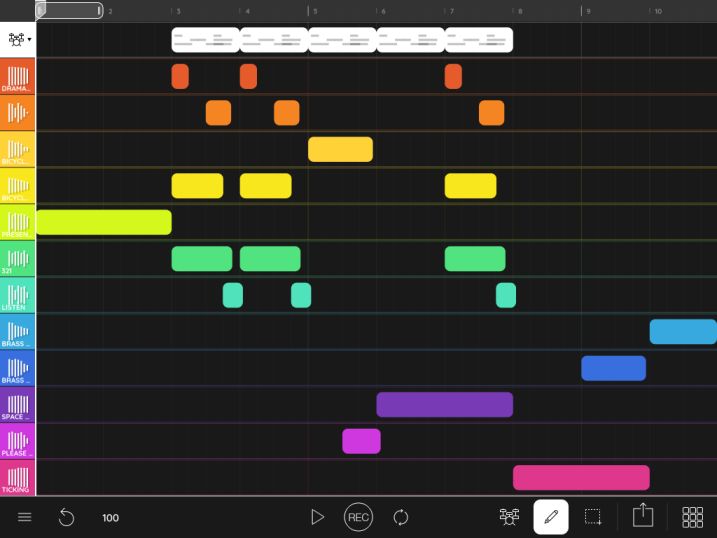This screenshot has width=717, height=538.
Task: Select the long lime PRESEN clip
Action: (x=104, y=223)
